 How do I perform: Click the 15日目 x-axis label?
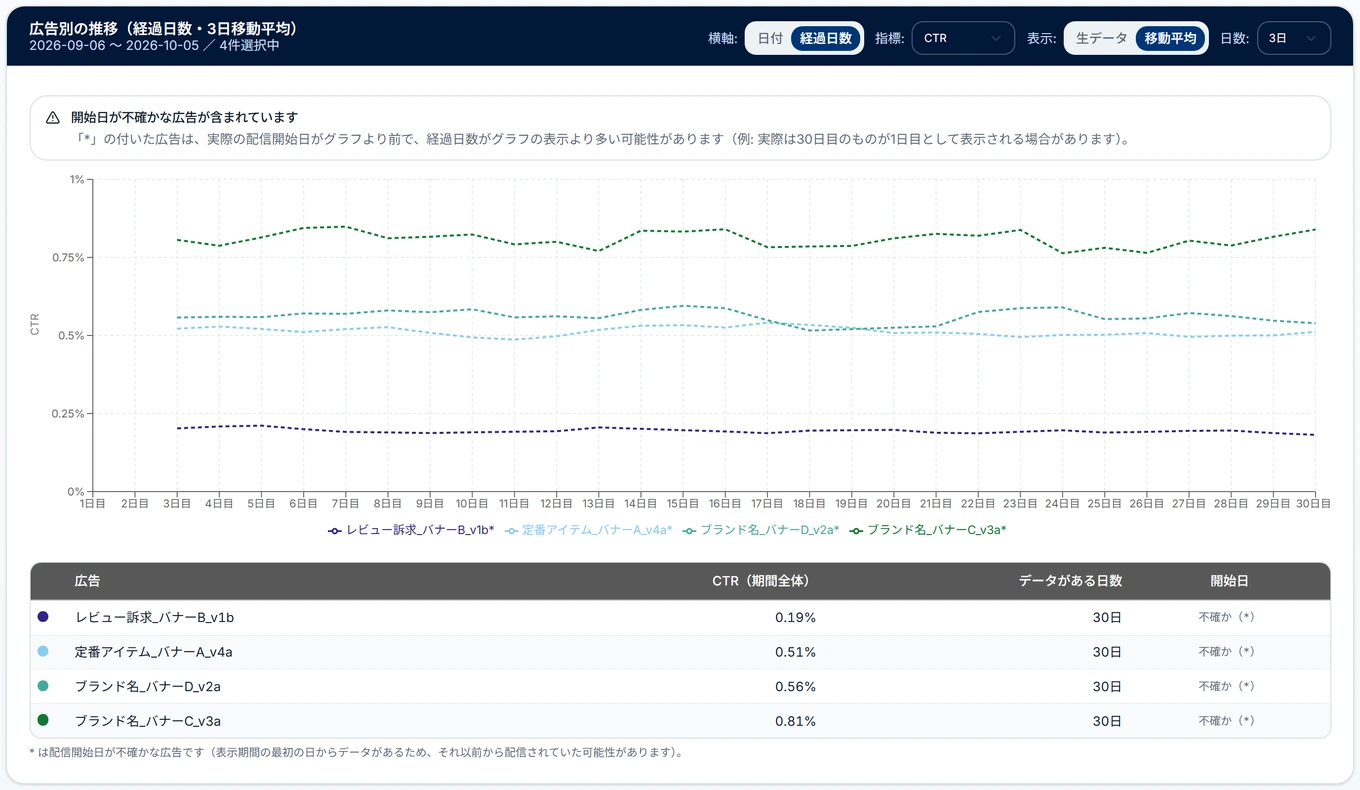(x=682, y=502)
